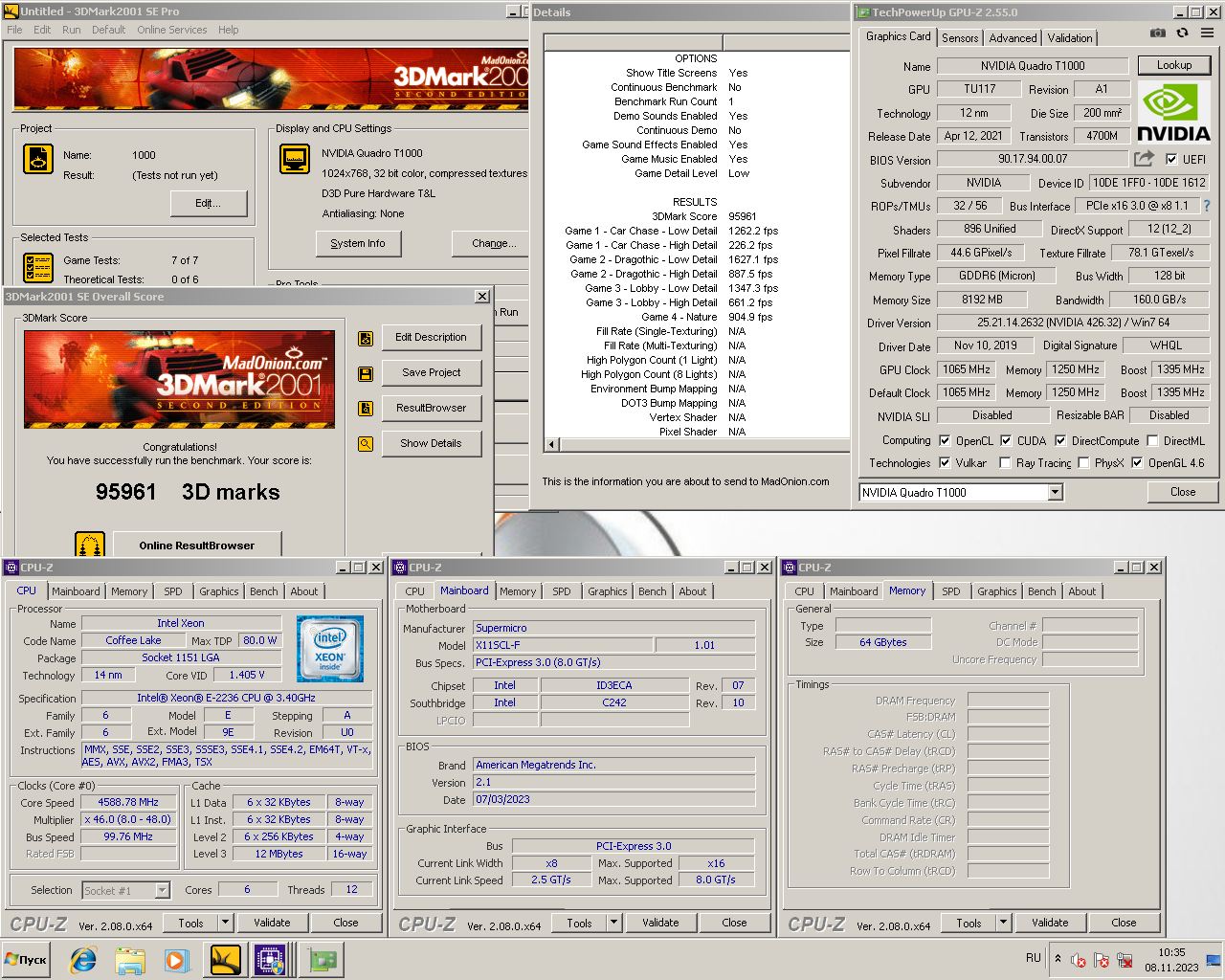
Task: Open Internet Explorer from the taskbar
Action: tap(83, 960)
